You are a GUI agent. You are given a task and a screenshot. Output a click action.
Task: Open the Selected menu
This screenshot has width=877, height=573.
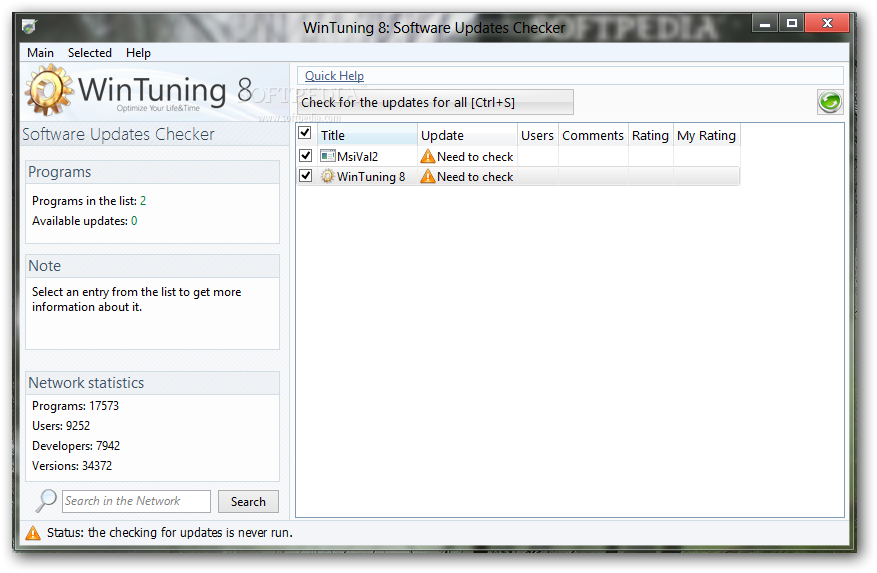tap(89, 53)
